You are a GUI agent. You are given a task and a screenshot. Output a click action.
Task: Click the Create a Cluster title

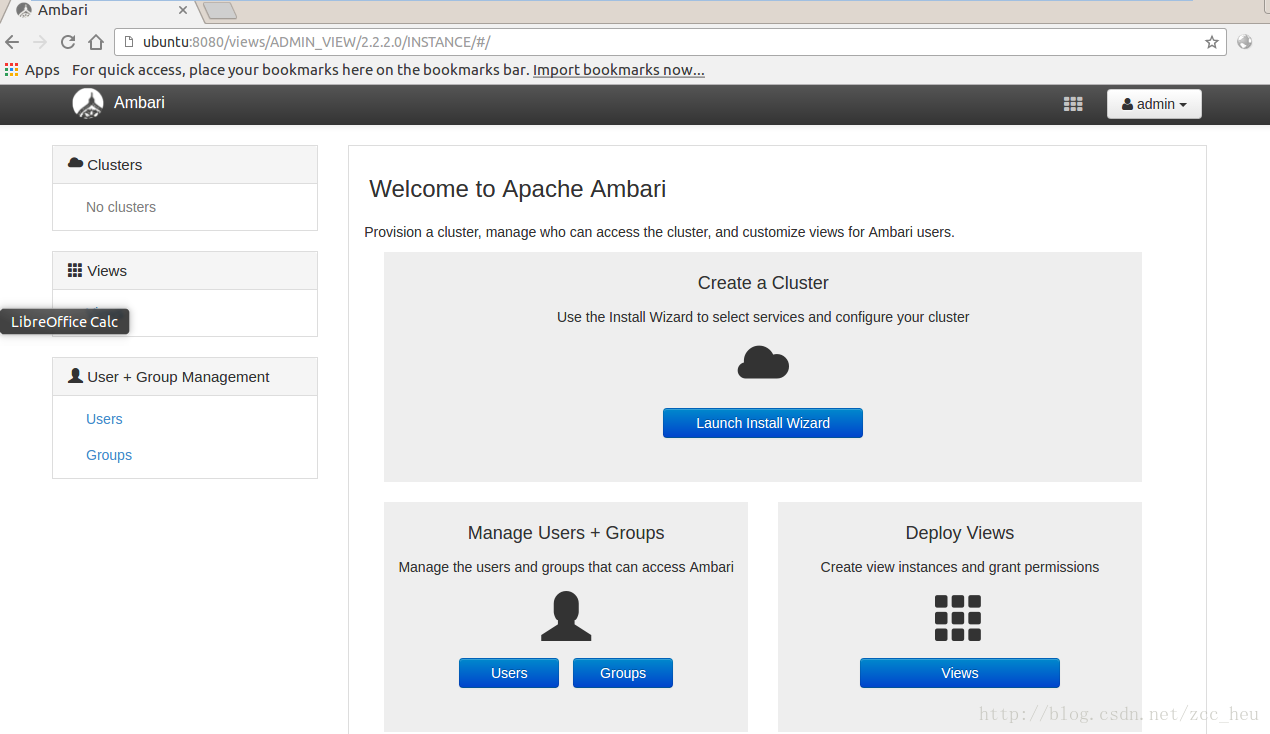click(x=763, y=283)
